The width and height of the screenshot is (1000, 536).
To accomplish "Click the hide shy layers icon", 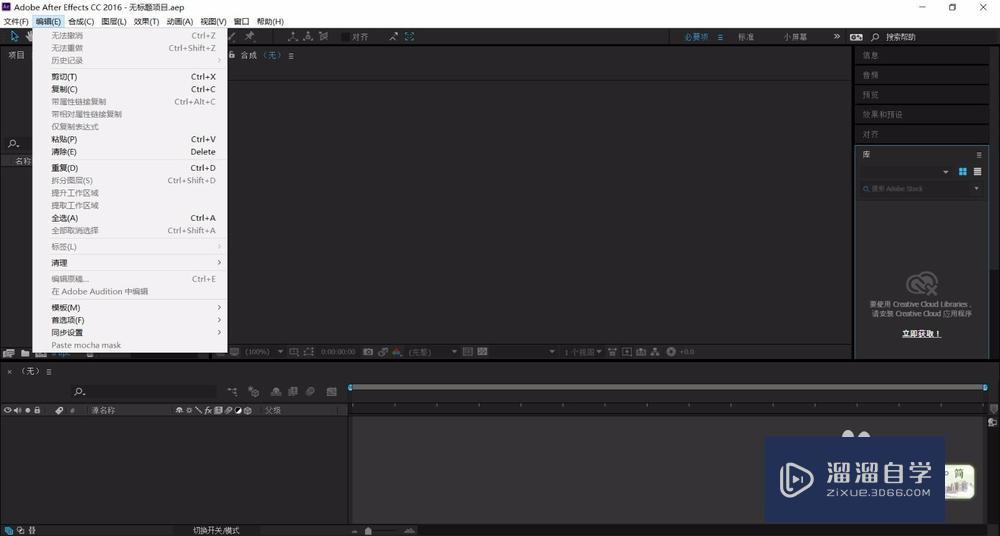I will point(276,391).
